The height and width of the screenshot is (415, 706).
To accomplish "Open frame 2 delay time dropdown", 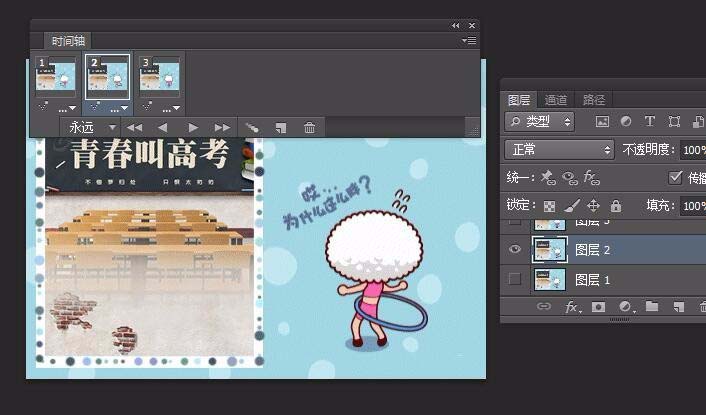I will pyautogui.click(x=119, y=108).
